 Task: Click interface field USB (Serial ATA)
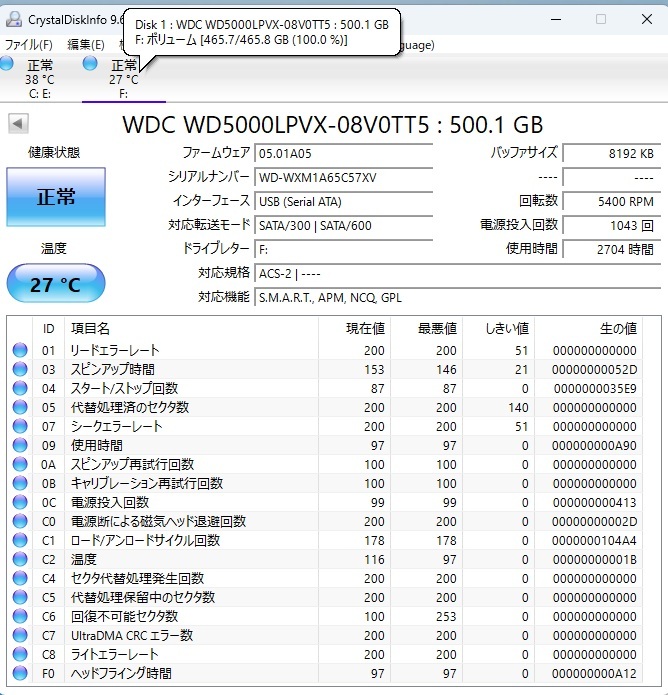pos(344,201)
